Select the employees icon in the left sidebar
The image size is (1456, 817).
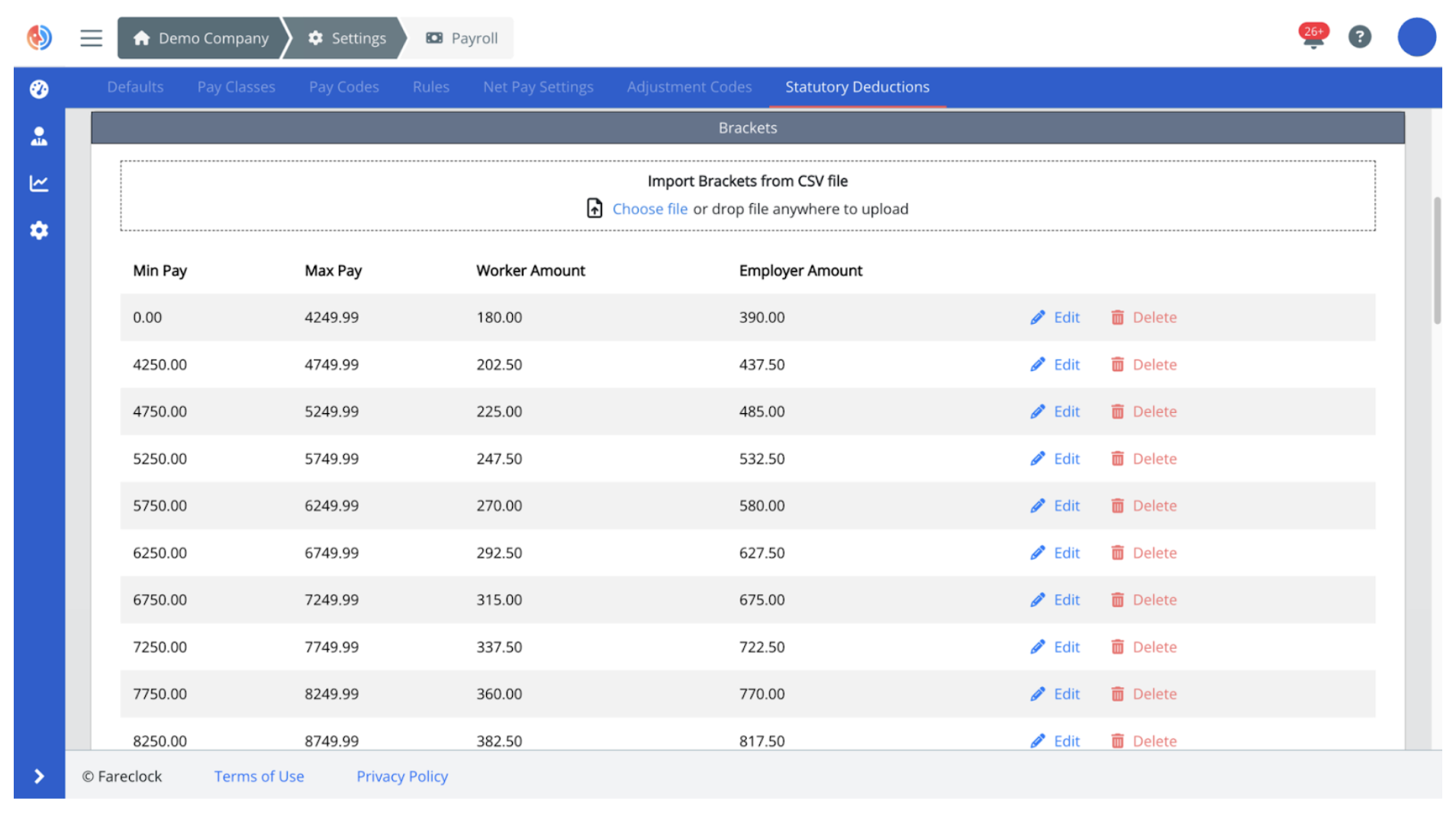point(38,137)
